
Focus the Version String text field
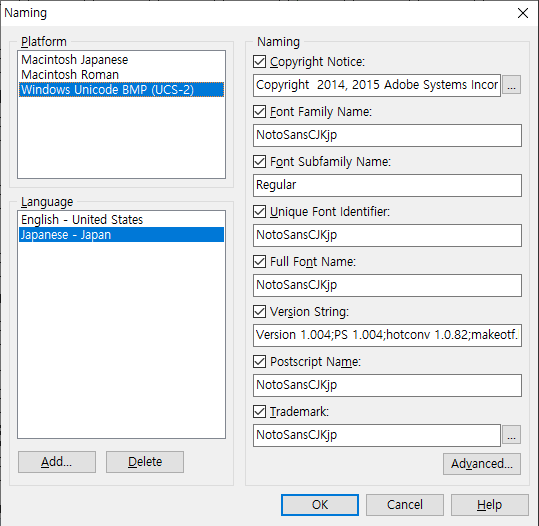(387, 335)
